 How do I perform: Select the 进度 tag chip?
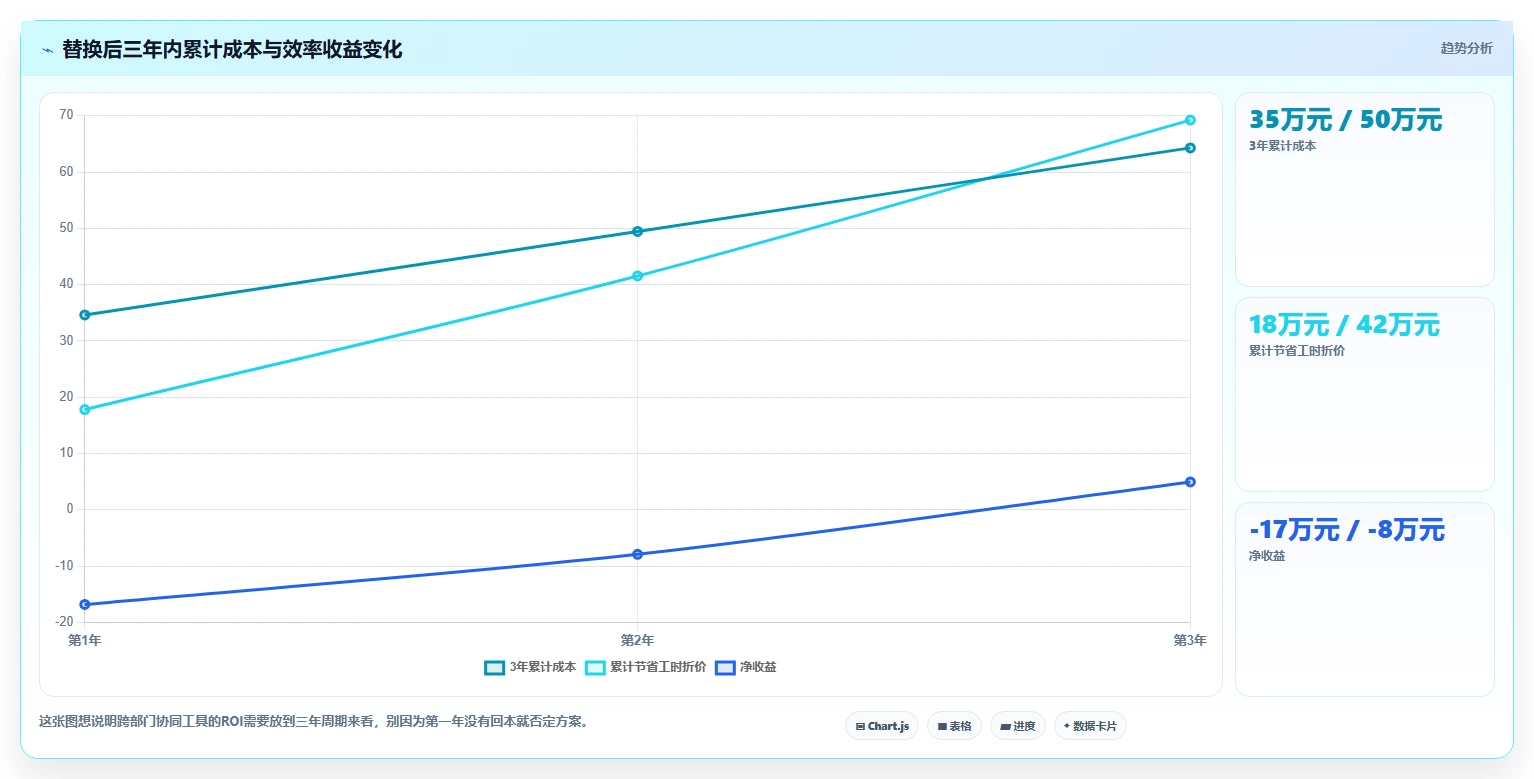[1018, 726]
